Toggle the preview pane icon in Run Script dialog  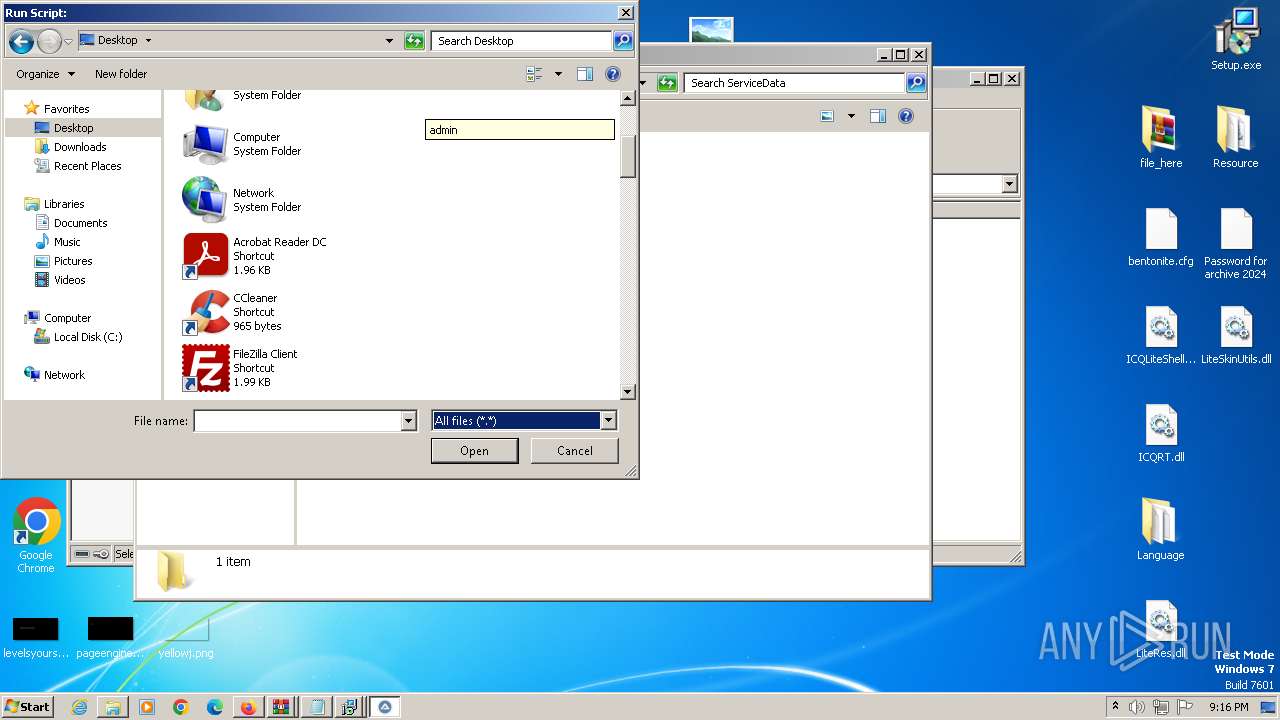point(585,74)
